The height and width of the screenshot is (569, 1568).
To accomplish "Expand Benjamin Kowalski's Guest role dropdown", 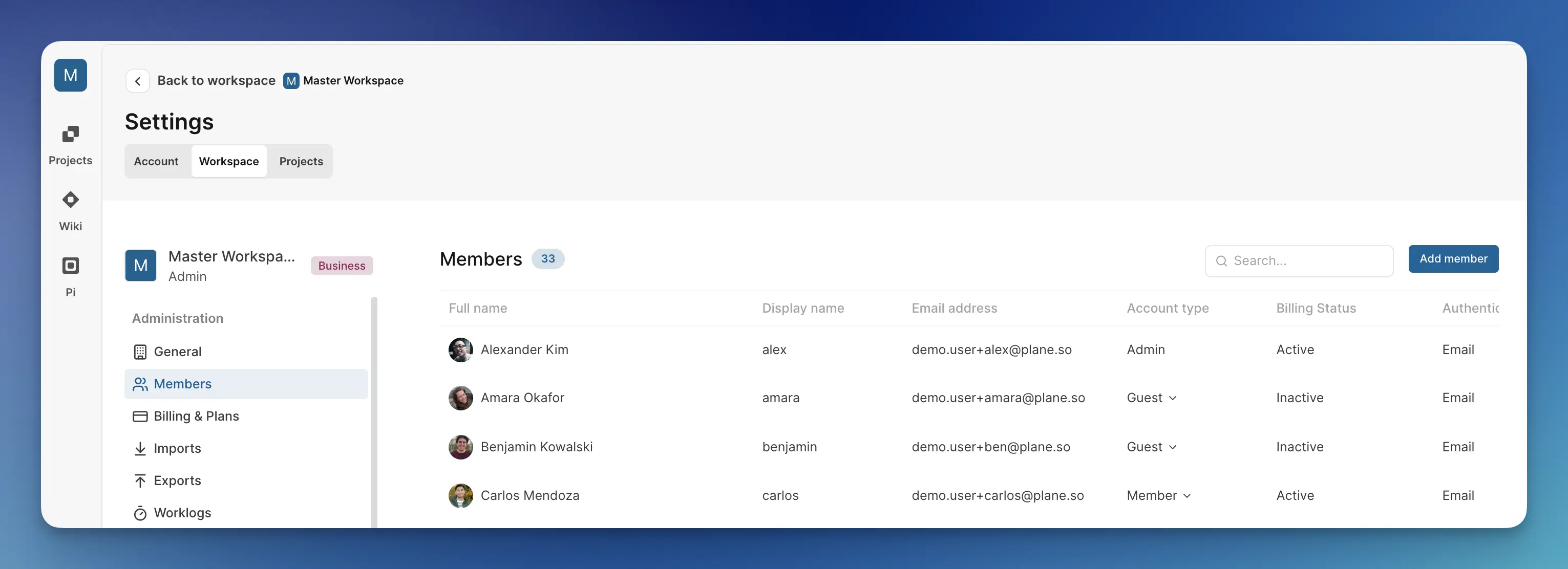I will [x=1151, y=447].
